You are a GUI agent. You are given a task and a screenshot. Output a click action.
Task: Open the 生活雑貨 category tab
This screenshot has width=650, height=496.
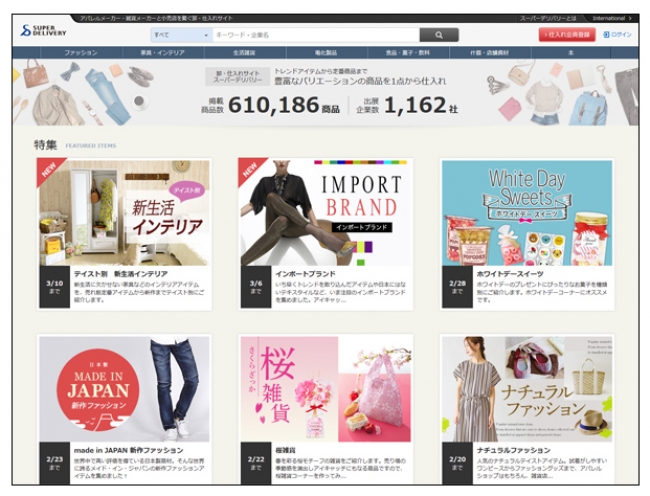coord(243,51)
